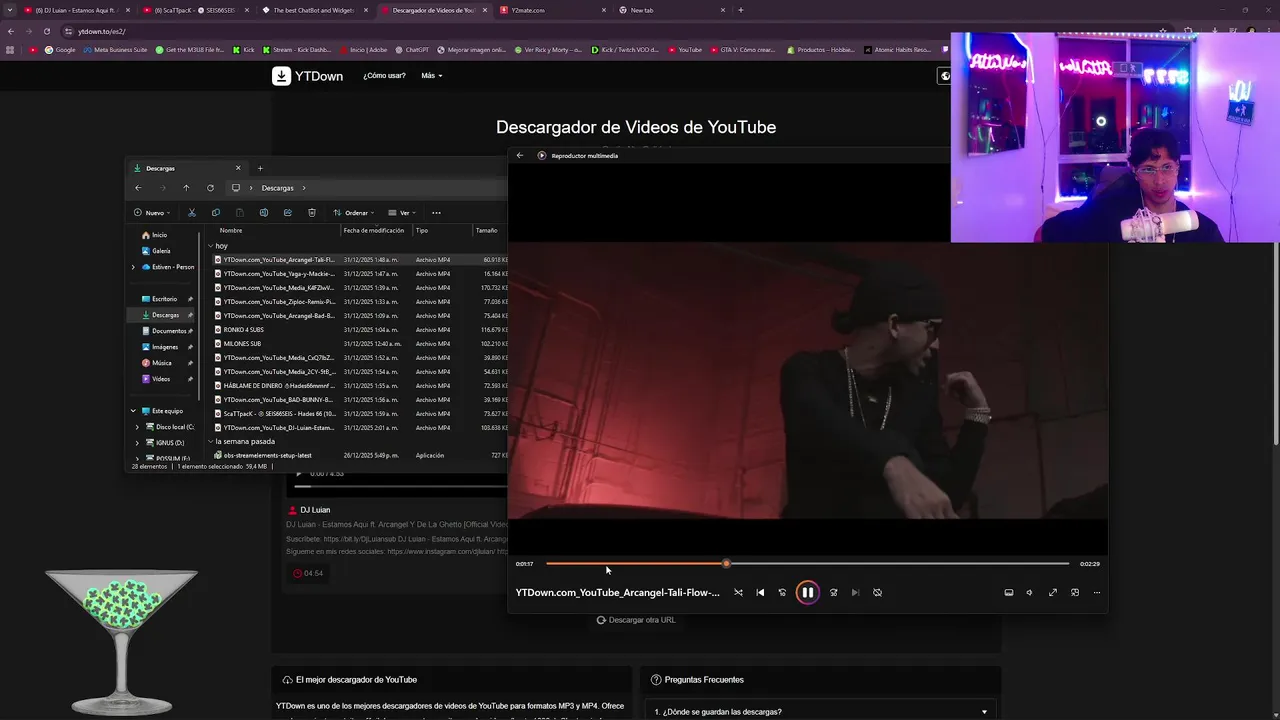This screenshot has height=720, width=1280.
Task: Click back arrow in Reproductor multimedia
Action: point(520,155)
